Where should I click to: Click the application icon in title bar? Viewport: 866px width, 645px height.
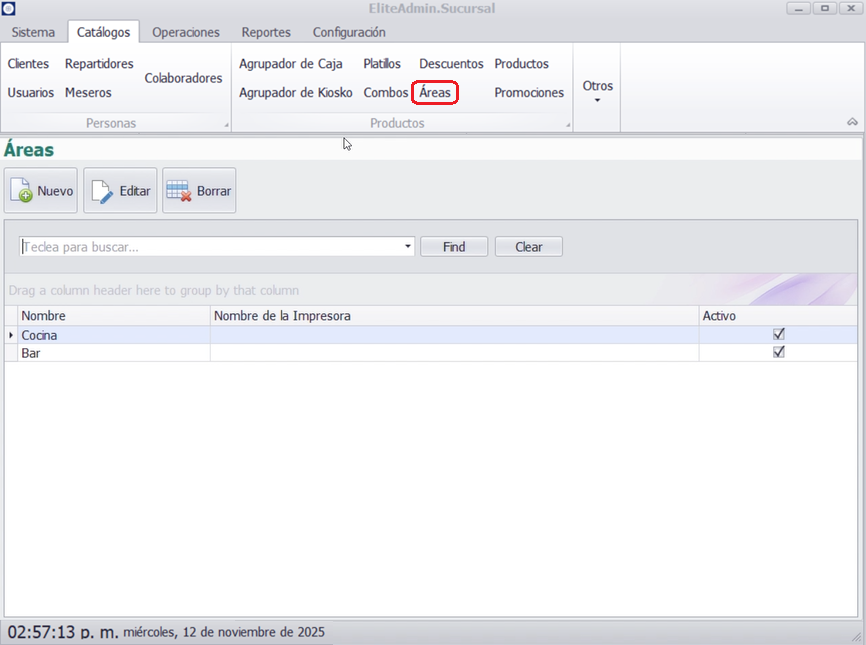(x=8, y=8)
